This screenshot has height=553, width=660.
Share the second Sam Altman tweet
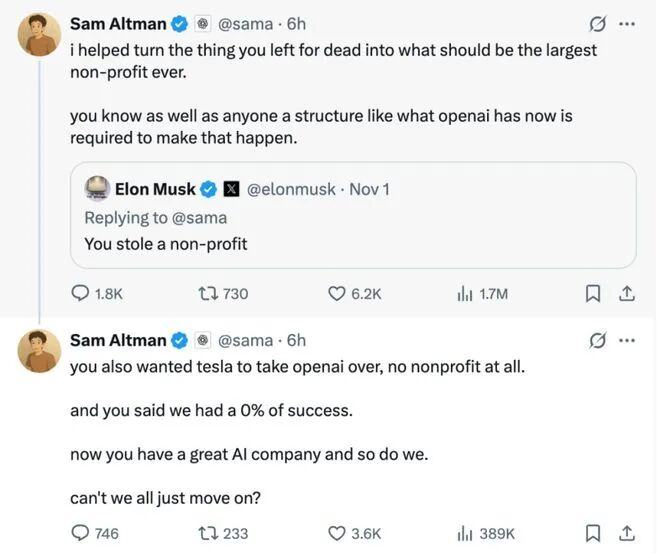point(627,533)
